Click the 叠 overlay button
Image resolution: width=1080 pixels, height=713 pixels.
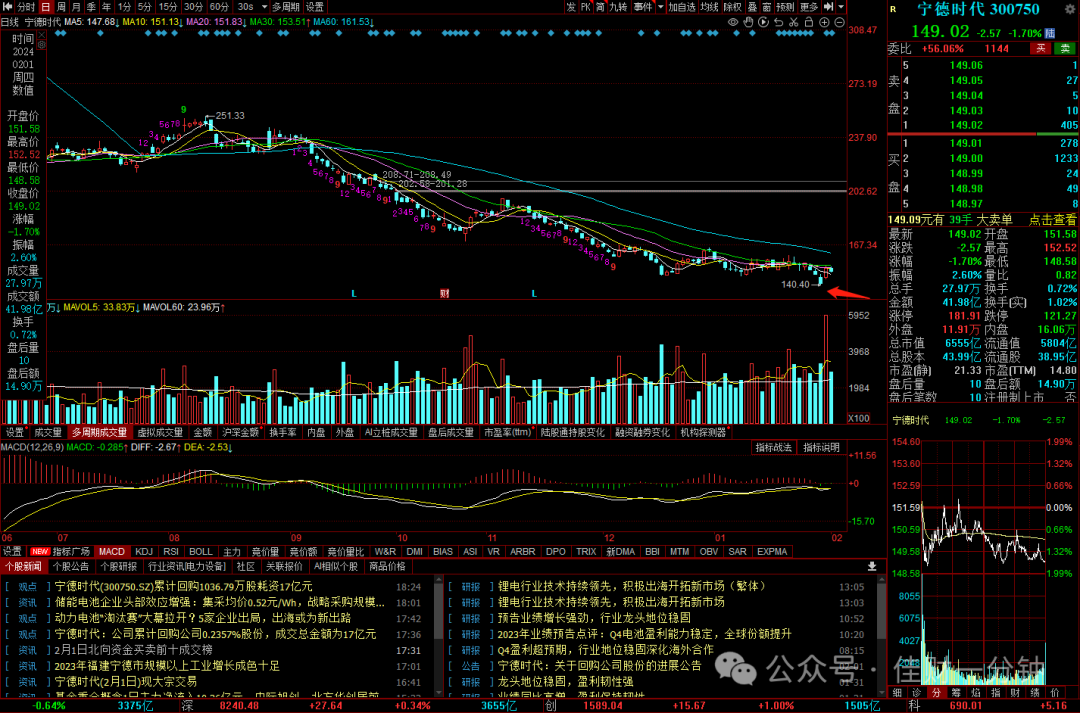[x=752, y=7]
